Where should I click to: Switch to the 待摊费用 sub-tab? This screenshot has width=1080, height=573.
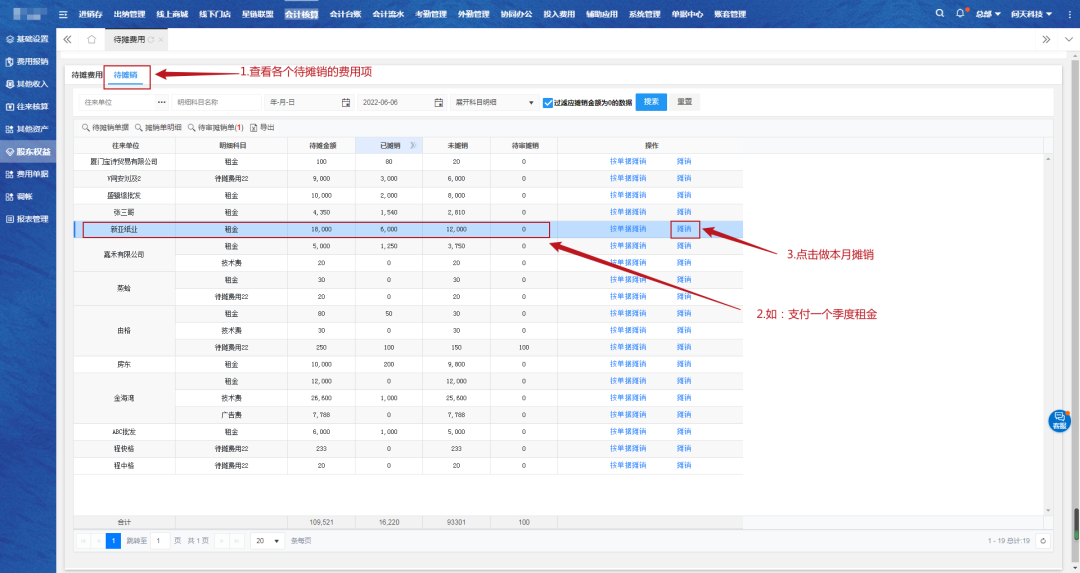tap(86, 75)
